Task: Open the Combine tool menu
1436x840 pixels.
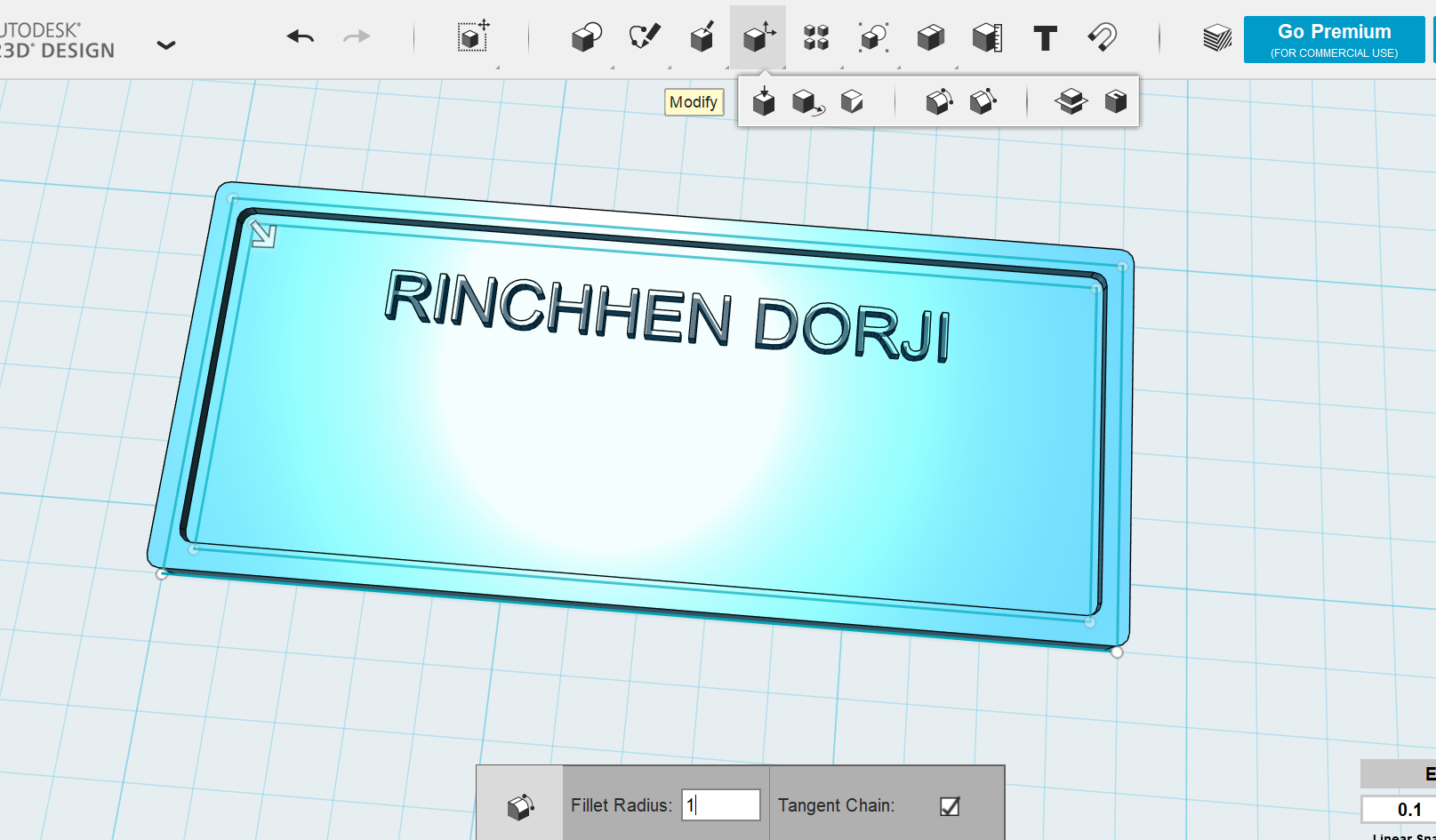Action: 931,37
